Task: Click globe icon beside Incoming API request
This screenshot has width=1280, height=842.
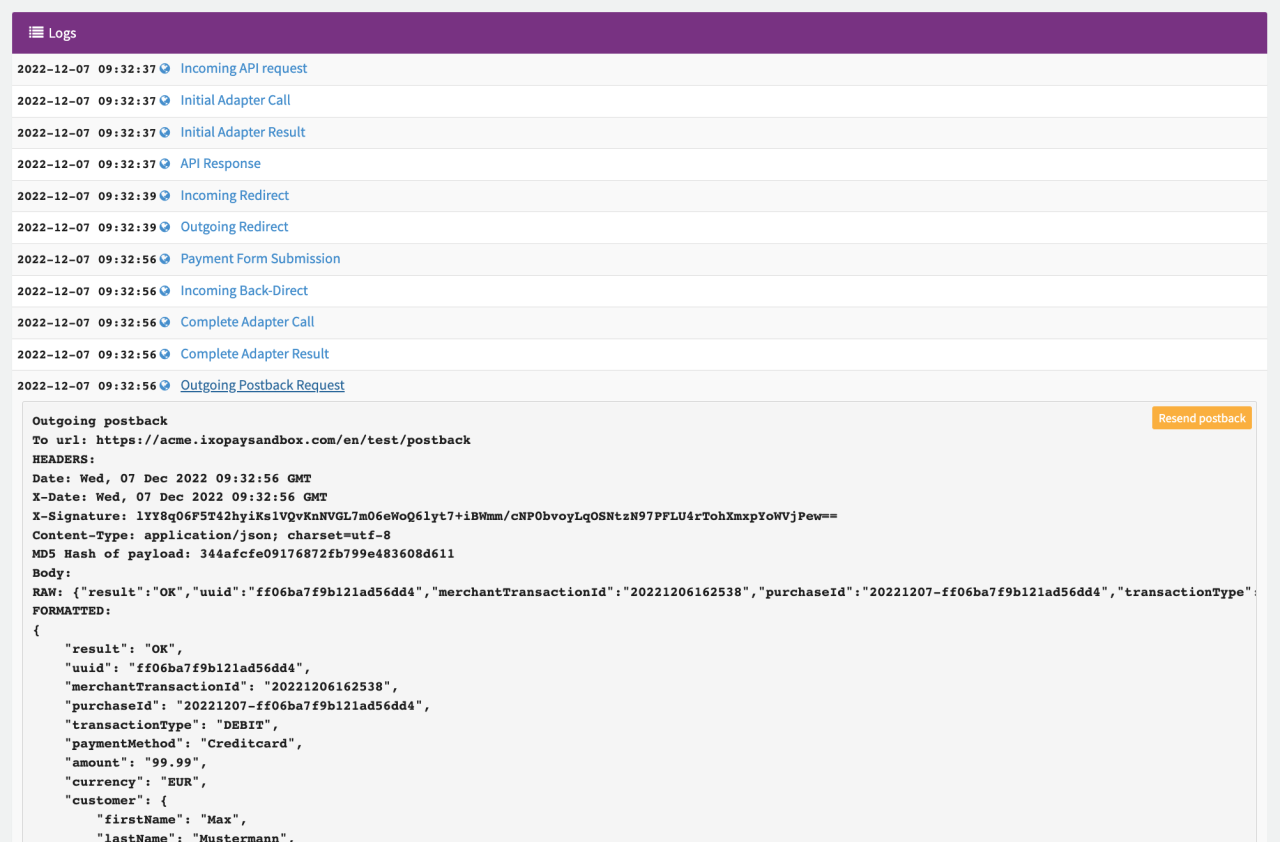Action: pos(165,69)
